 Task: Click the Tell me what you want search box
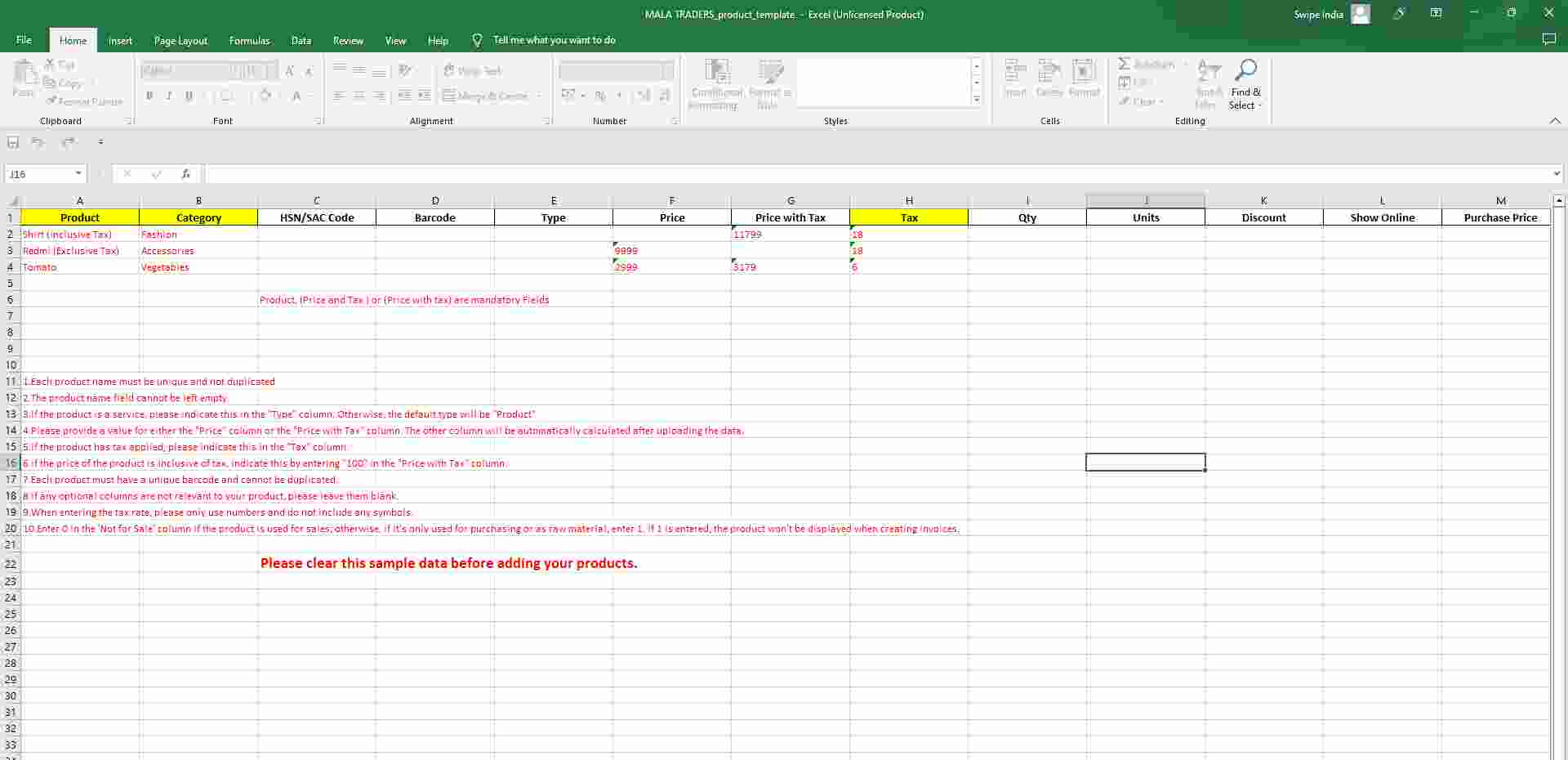[554, 40]
